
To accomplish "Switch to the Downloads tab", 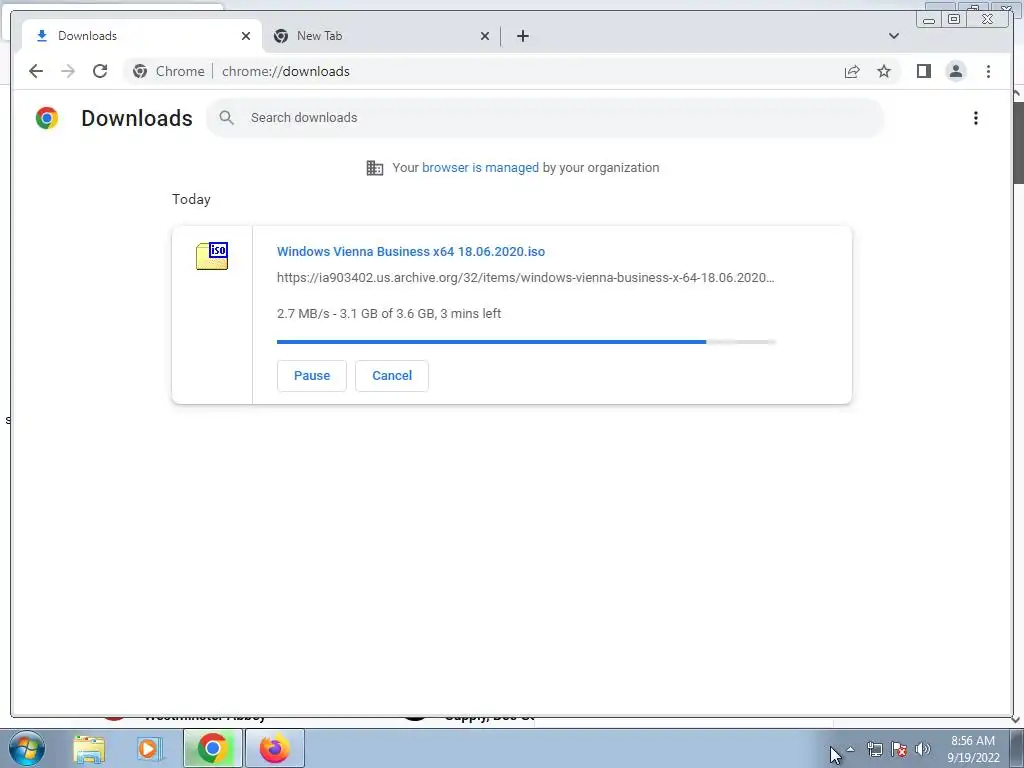I will tap(141, 36).
